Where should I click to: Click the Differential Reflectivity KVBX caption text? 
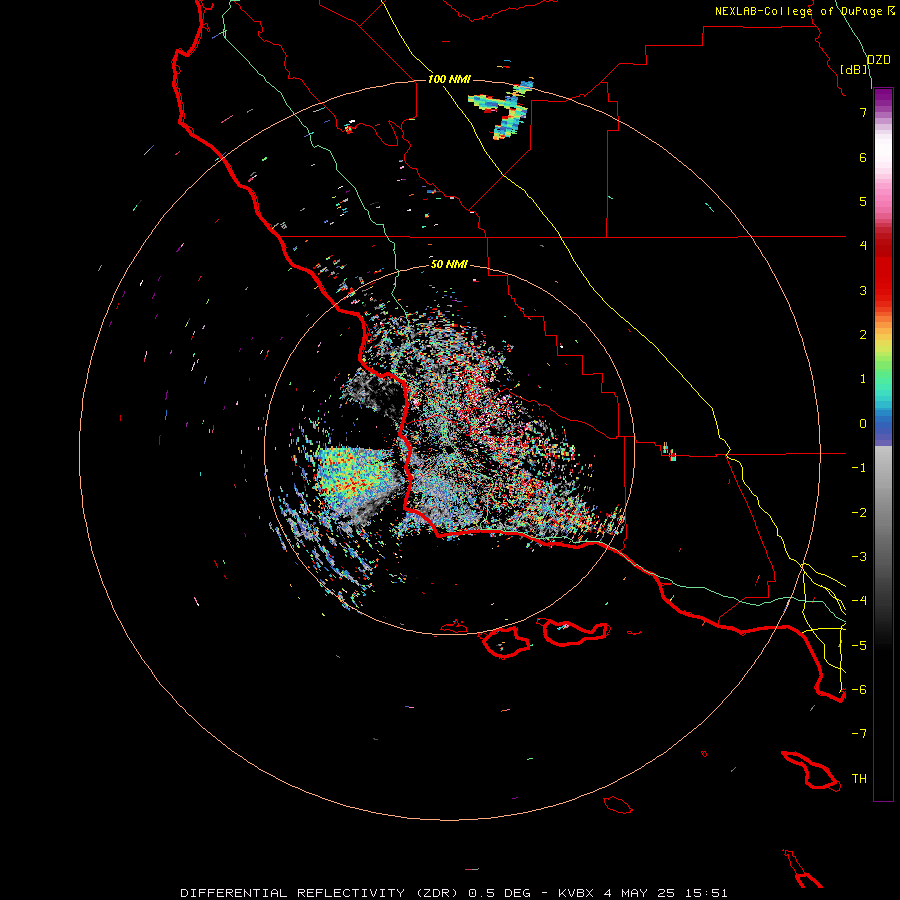coord(453,893)
